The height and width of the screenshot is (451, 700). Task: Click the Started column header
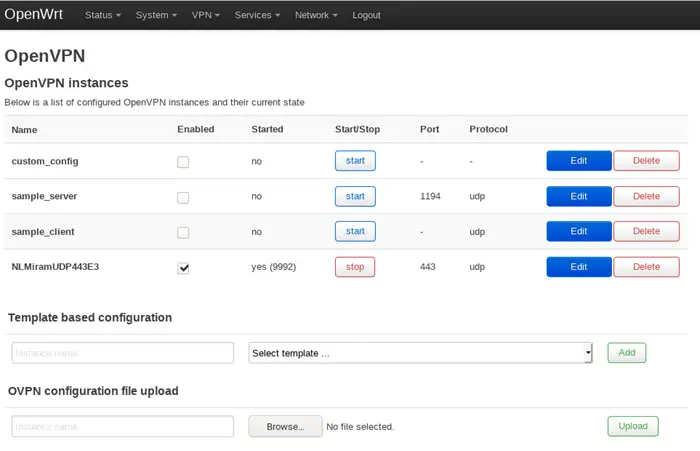[x=267, y=129]
